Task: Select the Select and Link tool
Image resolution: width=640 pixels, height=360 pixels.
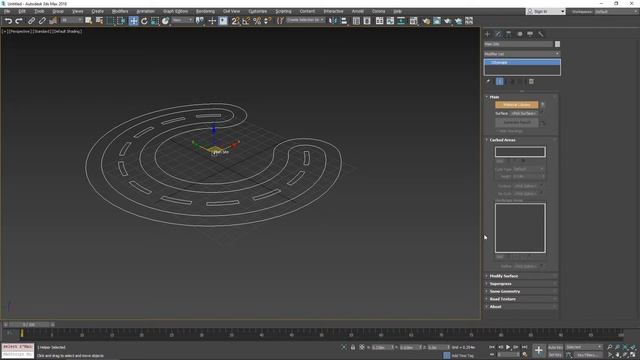Action: pyautogui.click(x=31, y=21)
